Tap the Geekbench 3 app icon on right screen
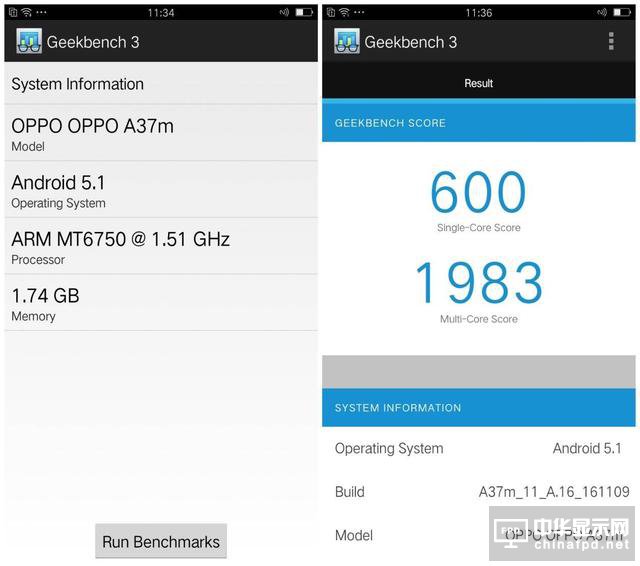The width and height of the screenshot is (640, 566). tap(347, 42)
